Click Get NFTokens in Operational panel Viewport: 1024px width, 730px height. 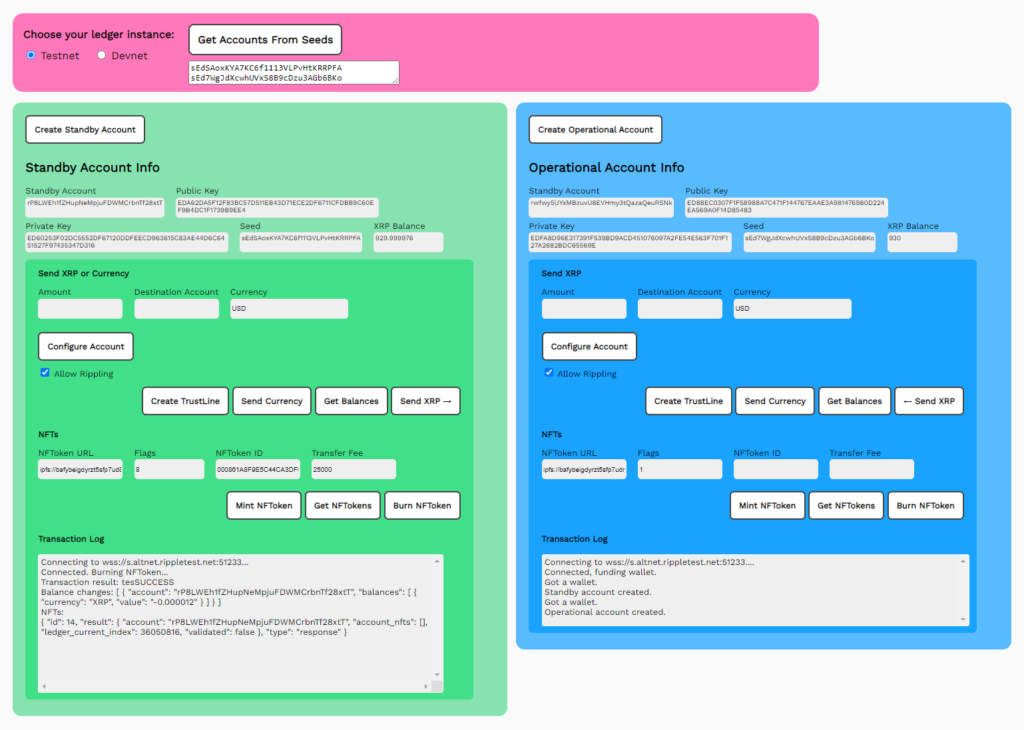845,505
